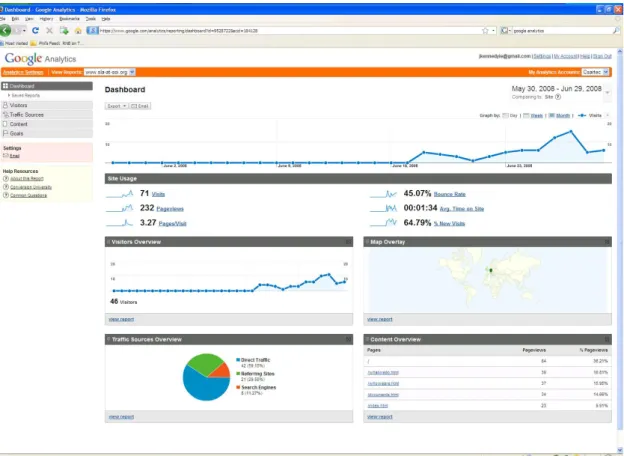
Task: Click help icon beside About this Report
Action: pyautogui.click(x=6, y=179)
